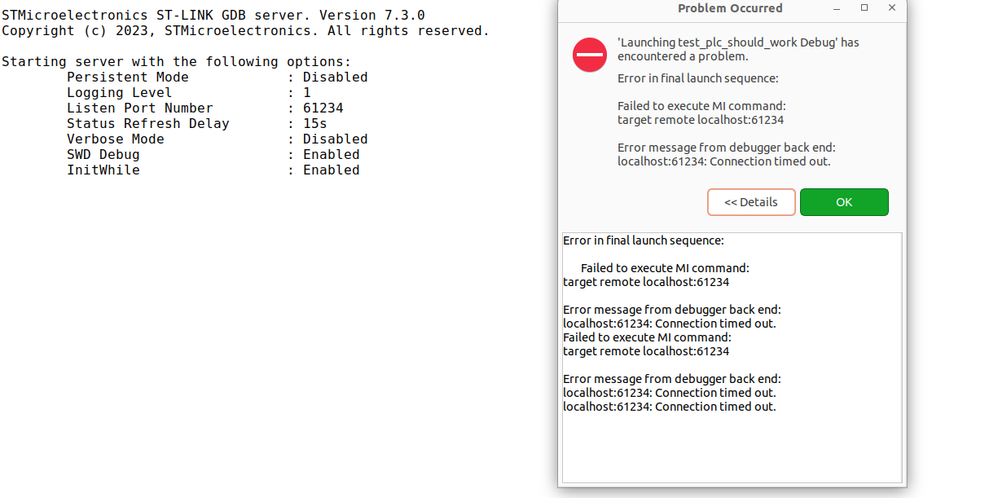The height and width of the screenshot is (498, 998).
Task: Click the Problem Occurred title bar
Action: tap(730, 8)
